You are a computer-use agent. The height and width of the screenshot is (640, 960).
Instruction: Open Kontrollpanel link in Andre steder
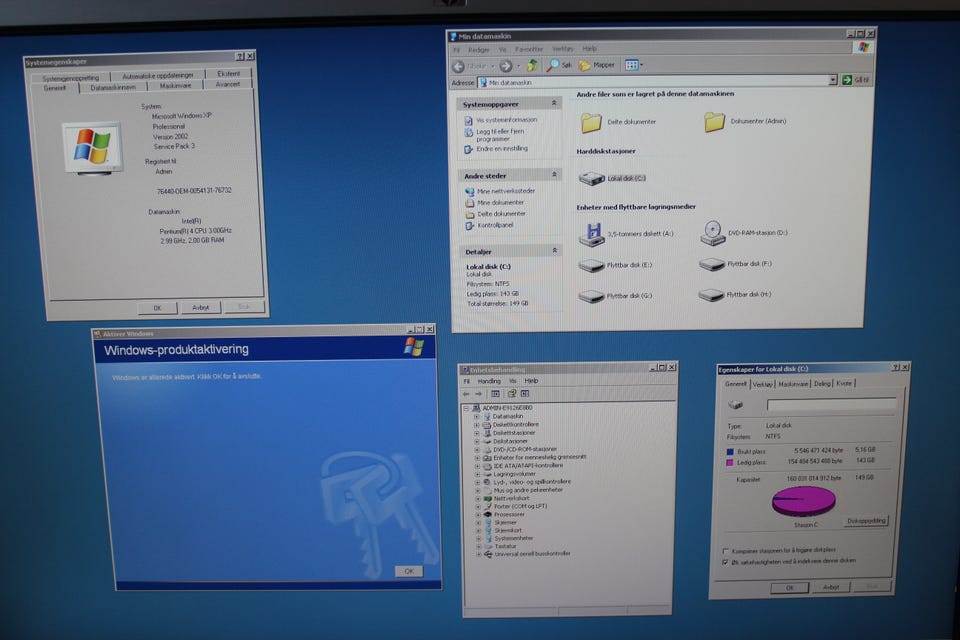(x=495, y=225)
